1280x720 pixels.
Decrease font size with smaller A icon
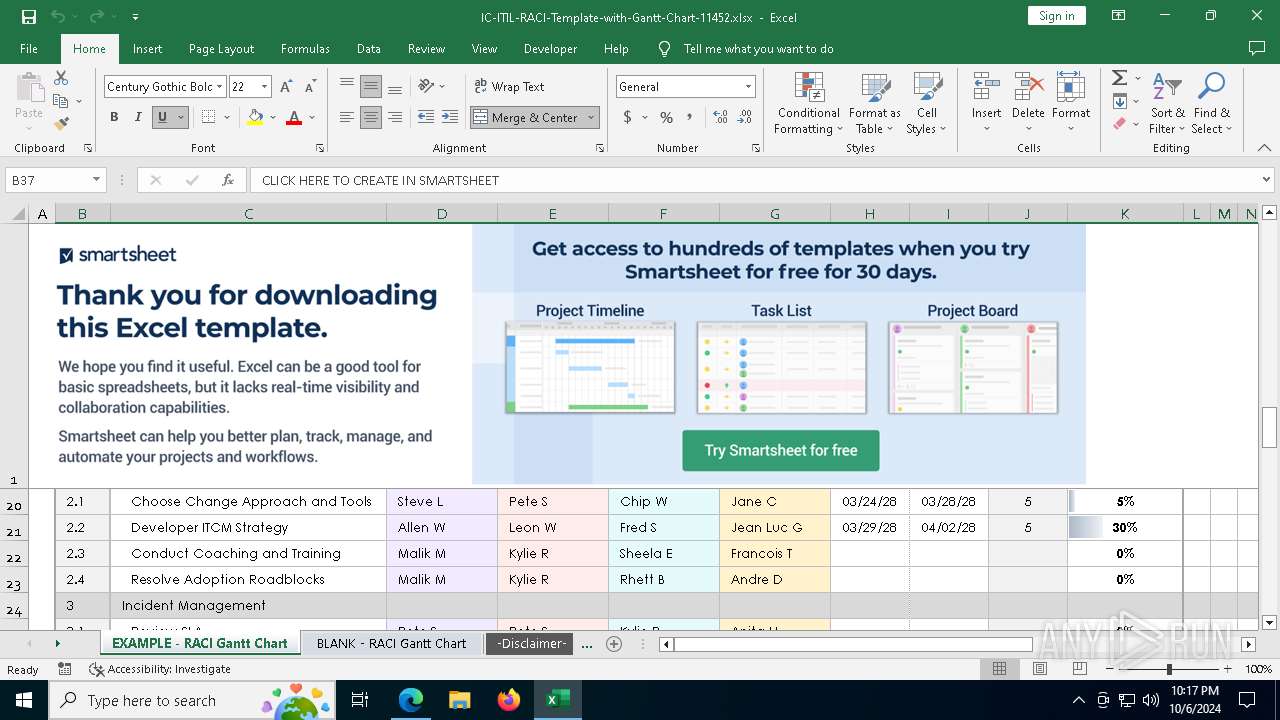(x=311, y=87)
